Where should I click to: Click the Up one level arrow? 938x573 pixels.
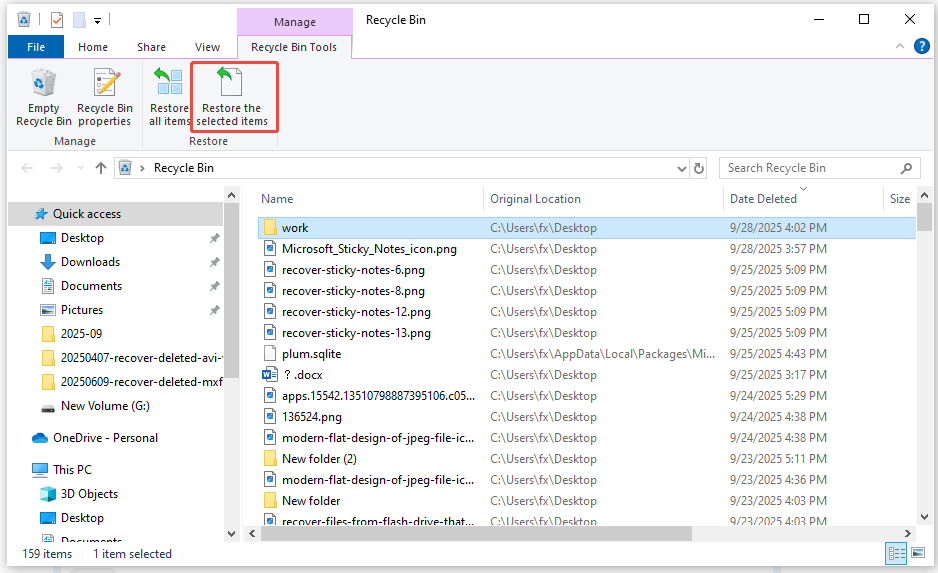point(100,168)
